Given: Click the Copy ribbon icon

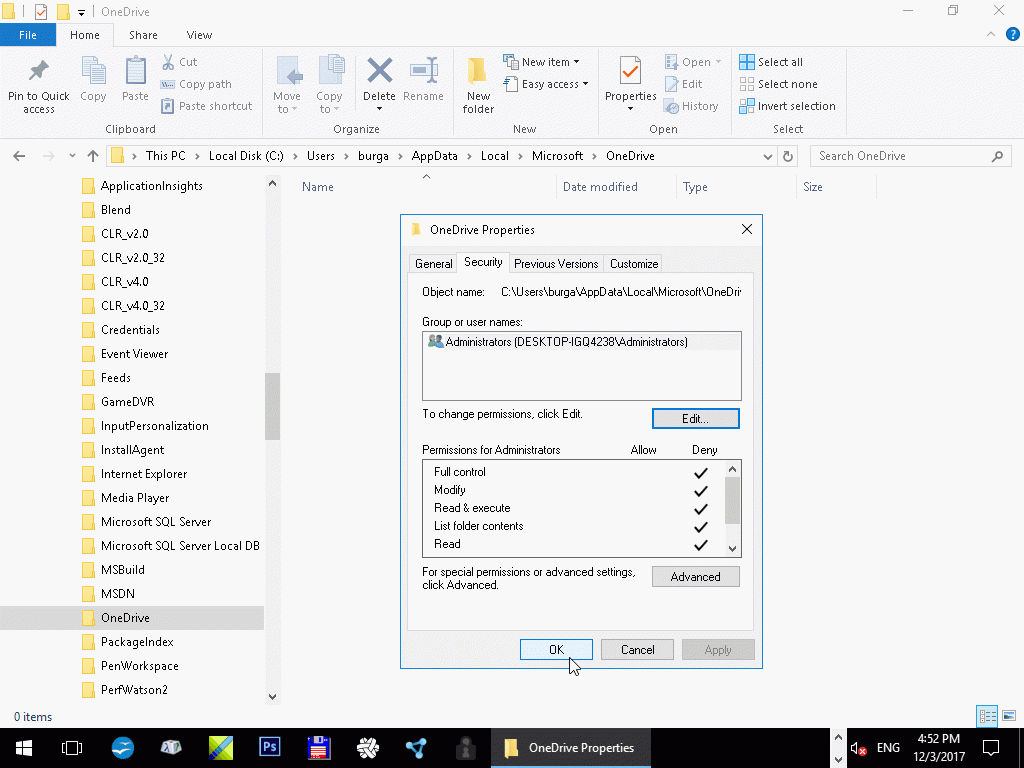Looking at the screenshot, I should pyautogui.click(x=93, y=71).
